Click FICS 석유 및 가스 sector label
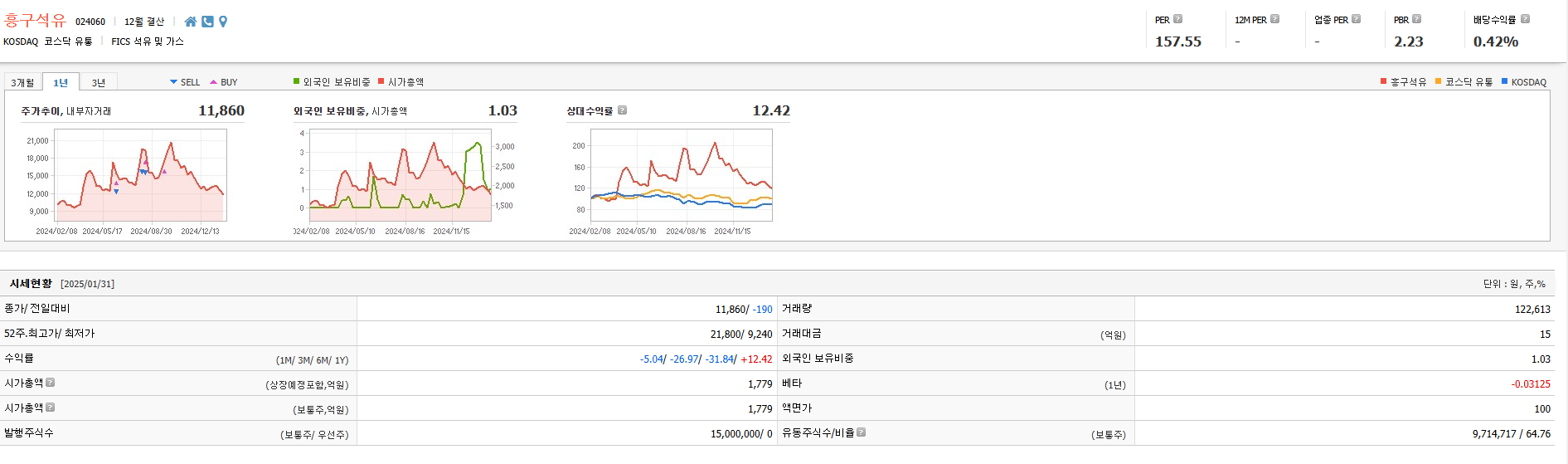 pos(148,42)
